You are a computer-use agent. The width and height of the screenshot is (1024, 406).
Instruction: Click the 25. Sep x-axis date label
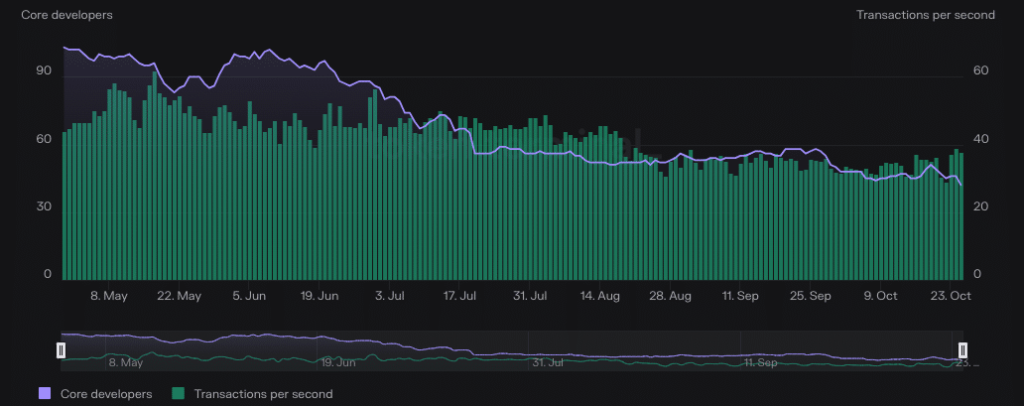click(x=811, y=296)
